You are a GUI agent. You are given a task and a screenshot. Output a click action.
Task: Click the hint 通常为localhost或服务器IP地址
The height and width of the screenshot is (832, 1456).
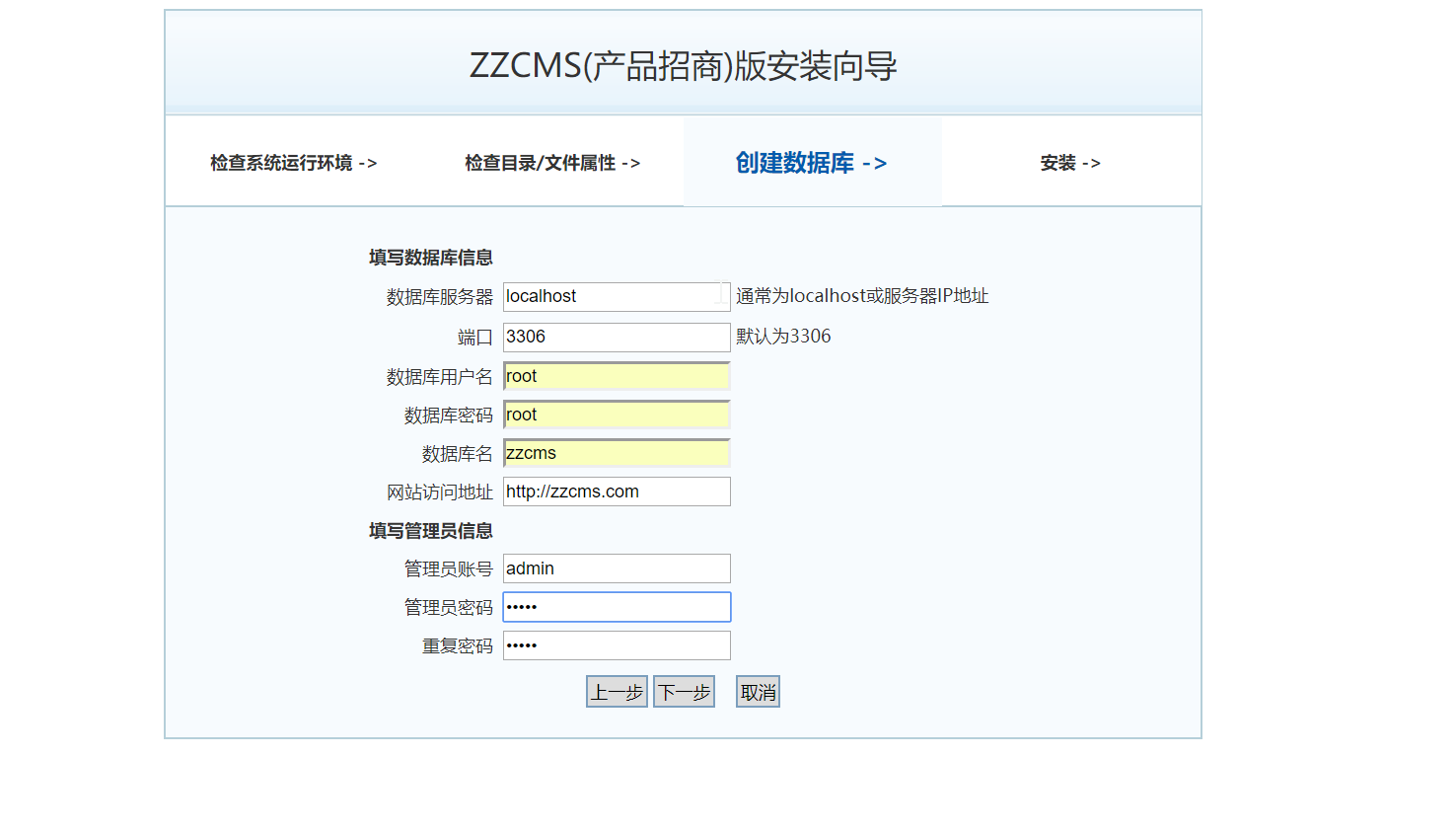click(862, 296)
